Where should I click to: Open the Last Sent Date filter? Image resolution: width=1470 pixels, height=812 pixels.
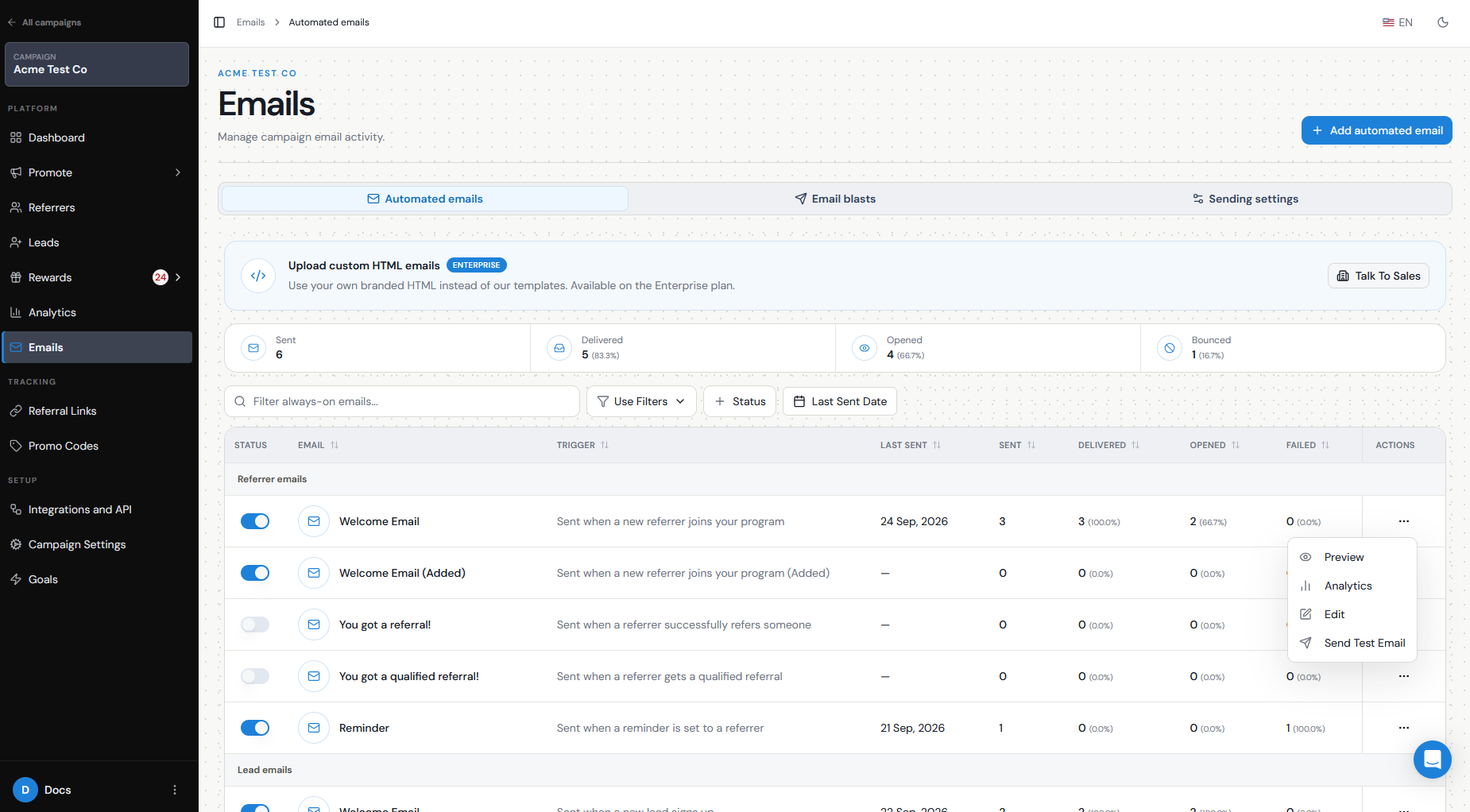coord(840,401)
